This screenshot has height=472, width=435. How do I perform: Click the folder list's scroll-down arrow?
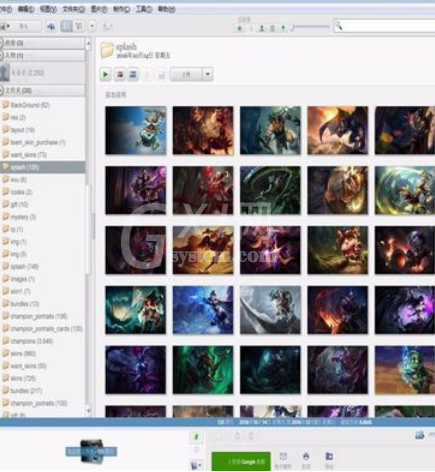88,411
